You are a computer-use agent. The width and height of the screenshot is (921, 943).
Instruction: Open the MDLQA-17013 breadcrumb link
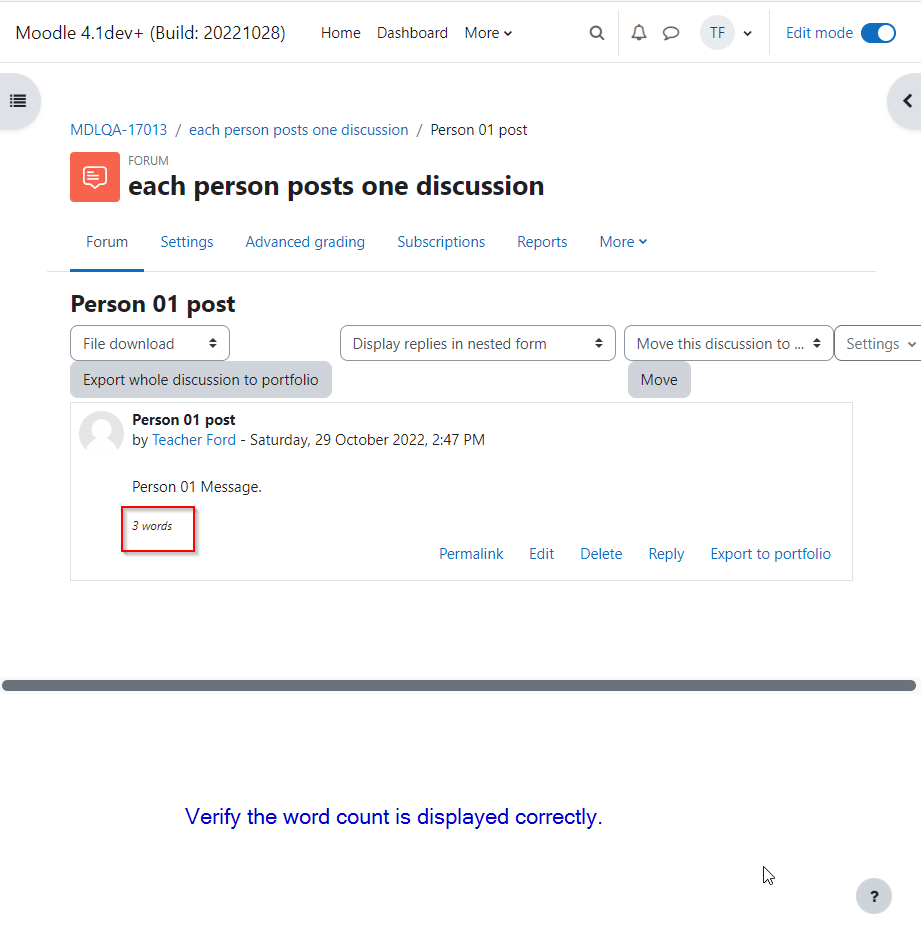click(x=119, y=130)
